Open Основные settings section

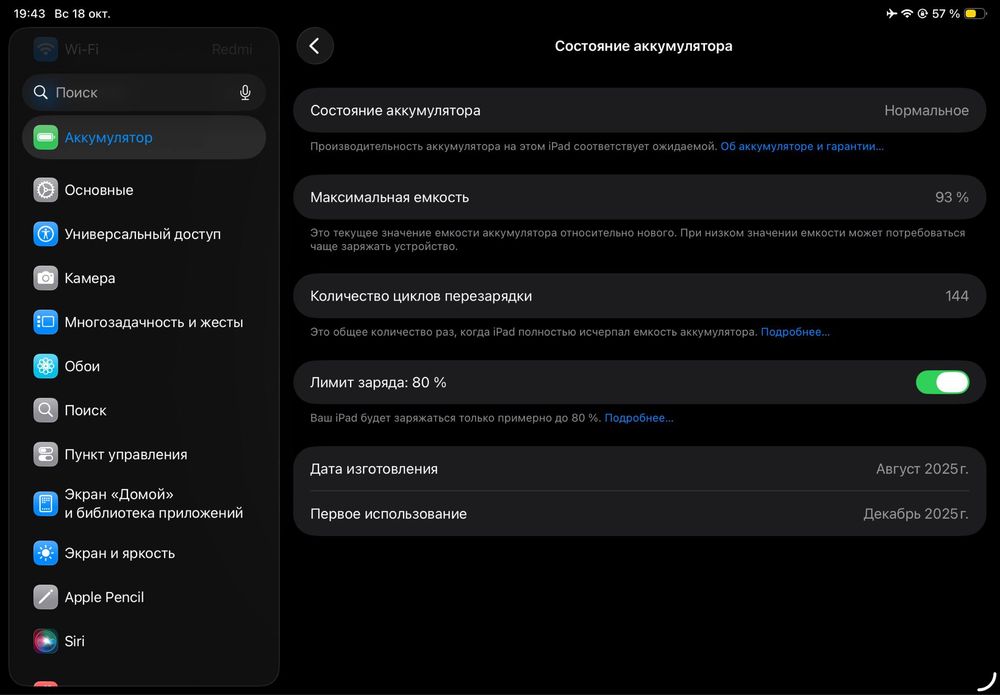click(x=144, y=190)
